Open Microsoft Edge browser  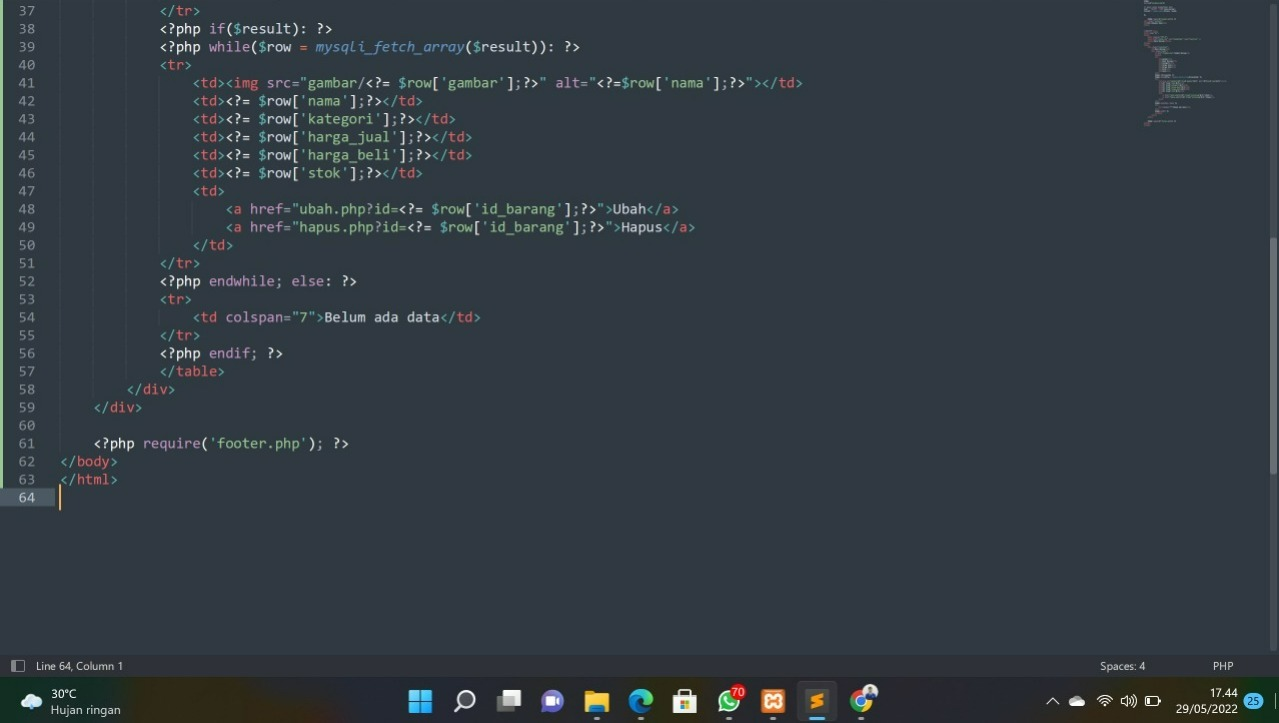coord(640,701)
